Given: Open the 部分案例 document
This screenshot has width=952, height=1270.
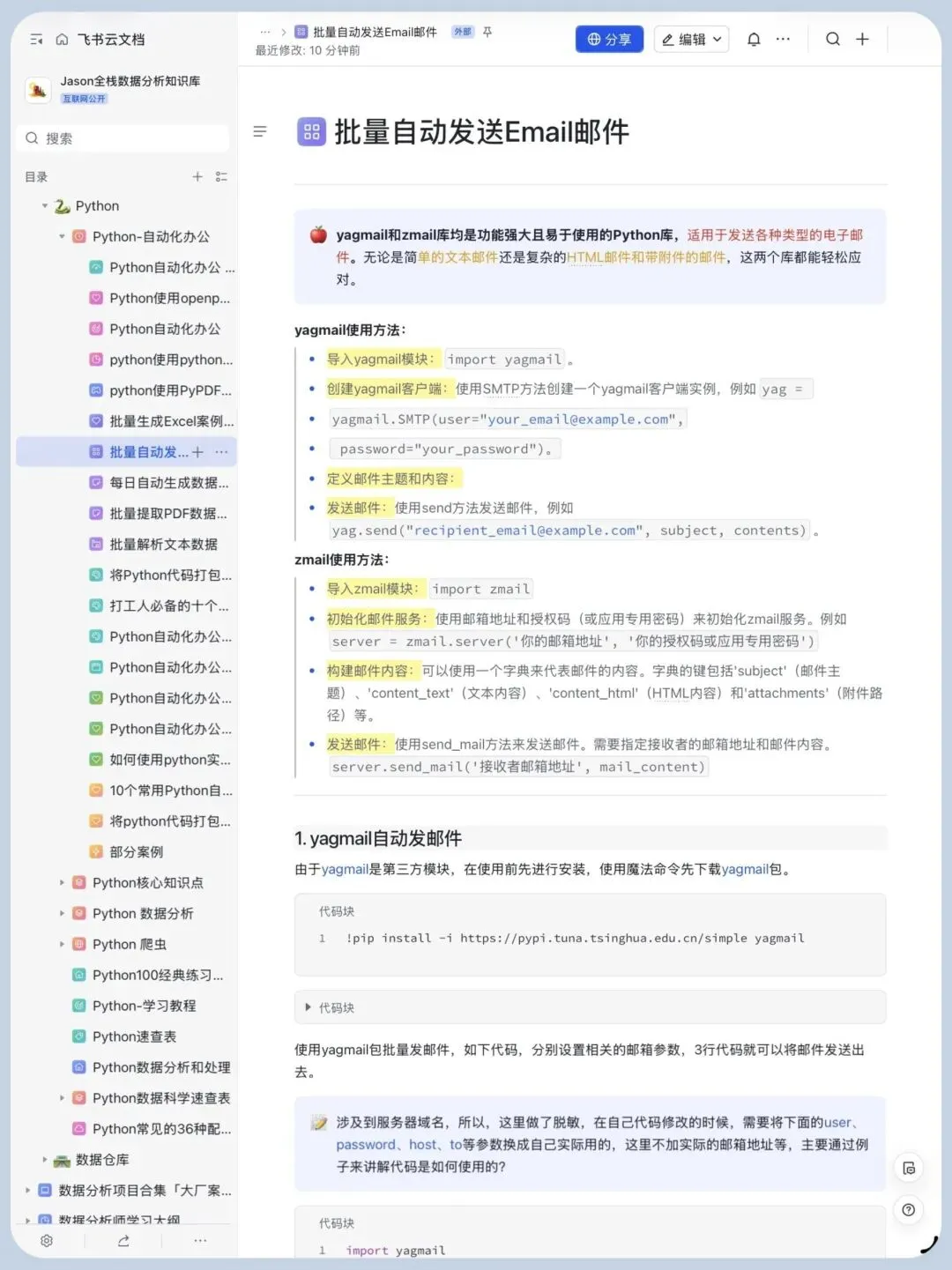Looking at the screenshot, I should [127, 852].
